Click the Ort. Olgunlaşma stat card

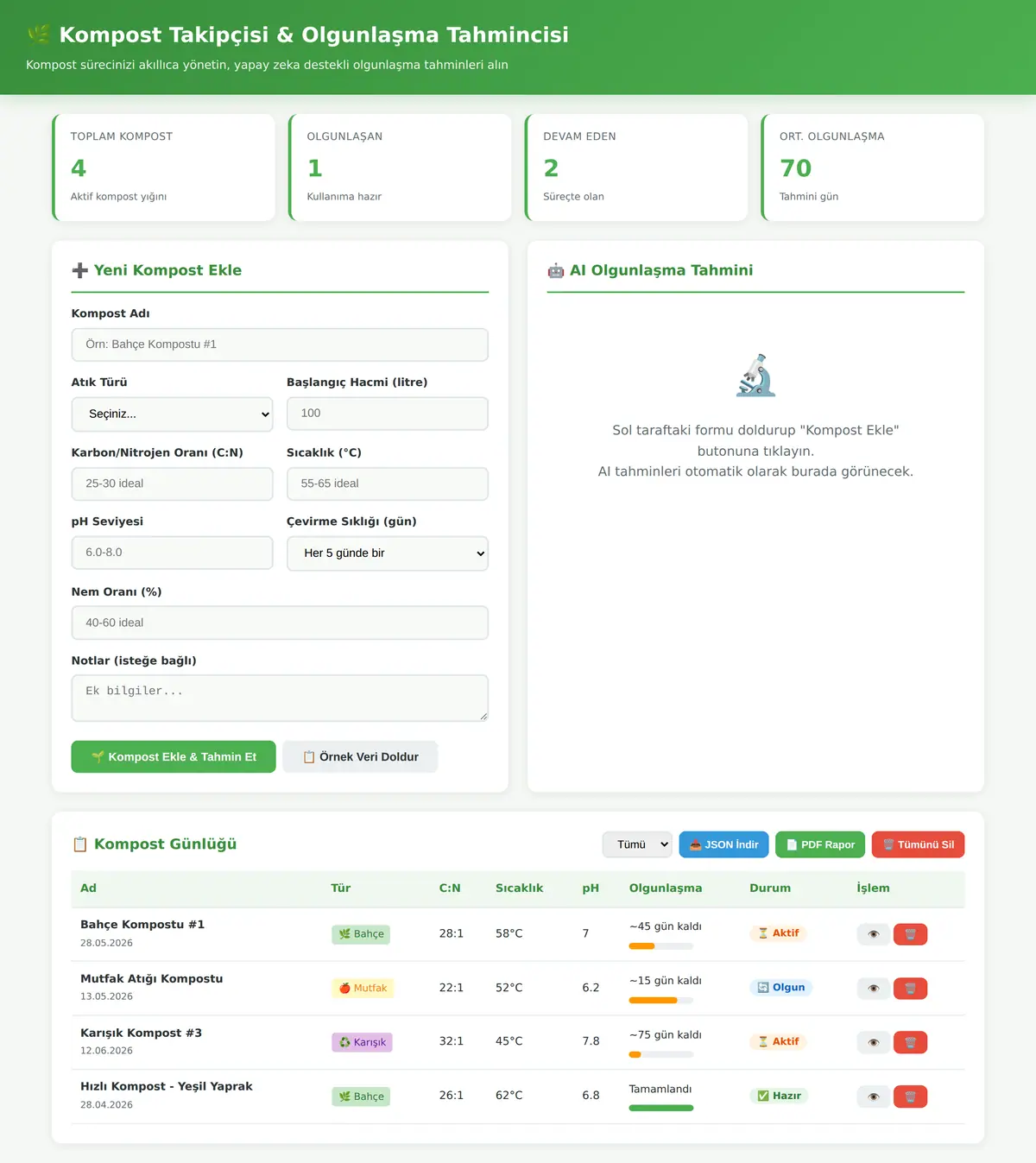873,167
